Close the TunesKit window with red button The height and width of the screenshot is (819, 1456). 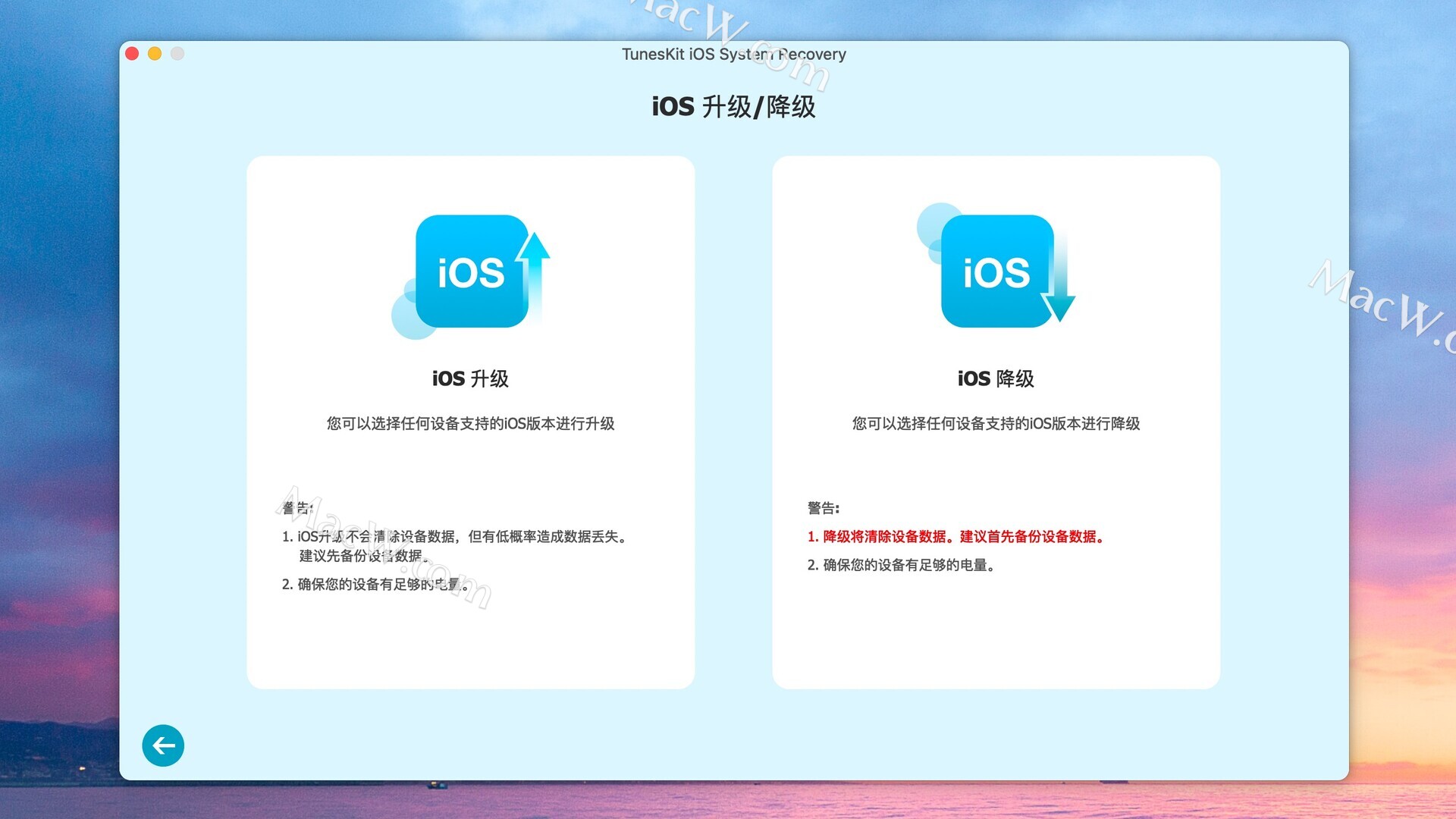click(132, 53)
